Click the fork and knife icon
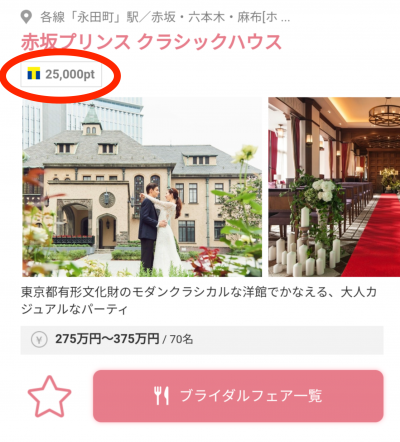 point(162,396)
